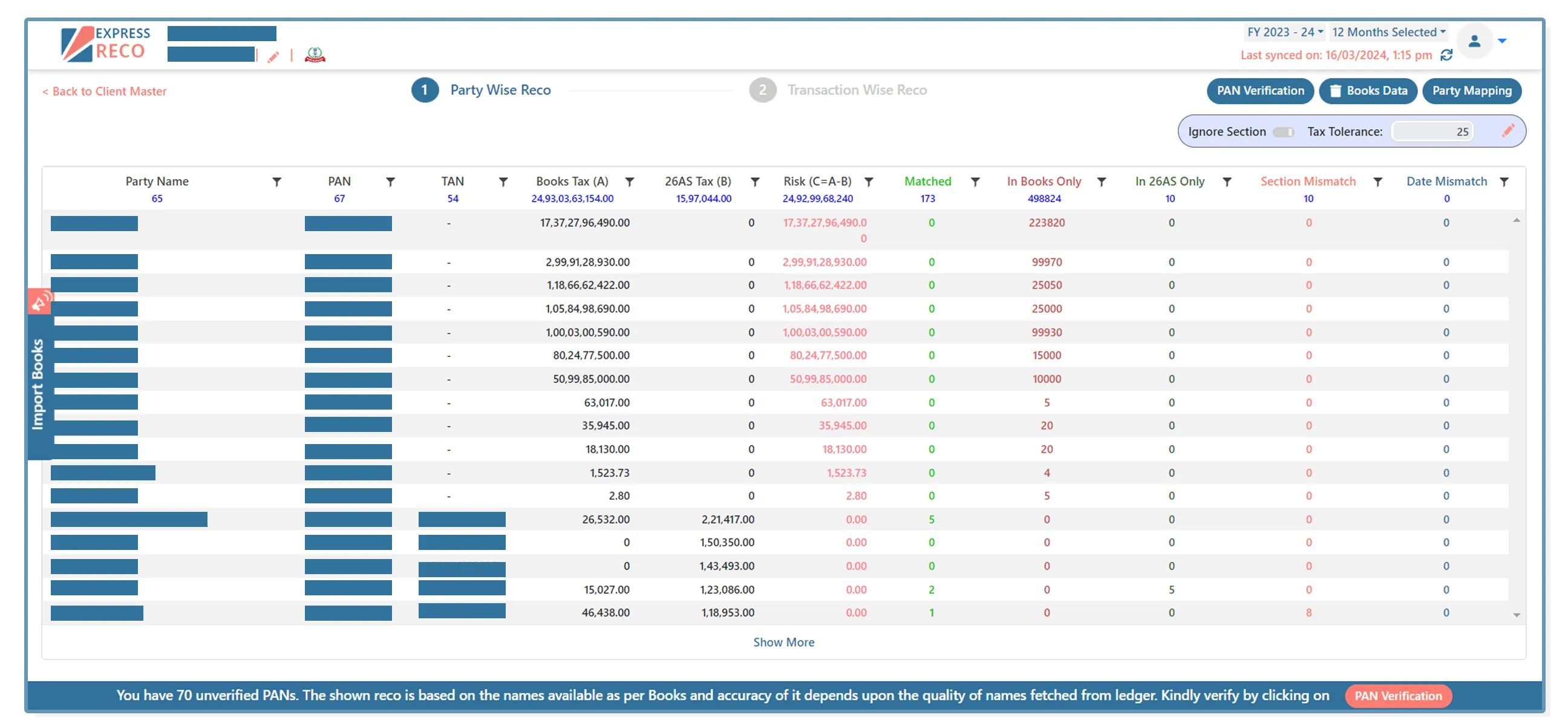Click the income tax emblem icon
Viewport: 1568px width, 726px height.
(315, 56)
